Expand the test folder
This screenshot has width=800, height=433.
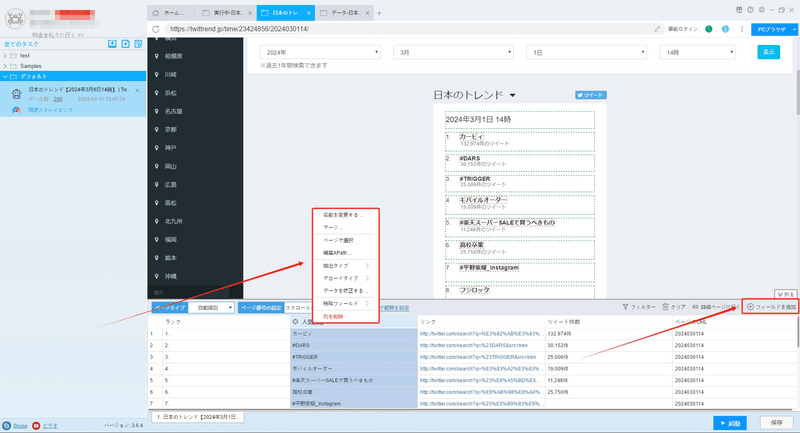pos(6,56)
